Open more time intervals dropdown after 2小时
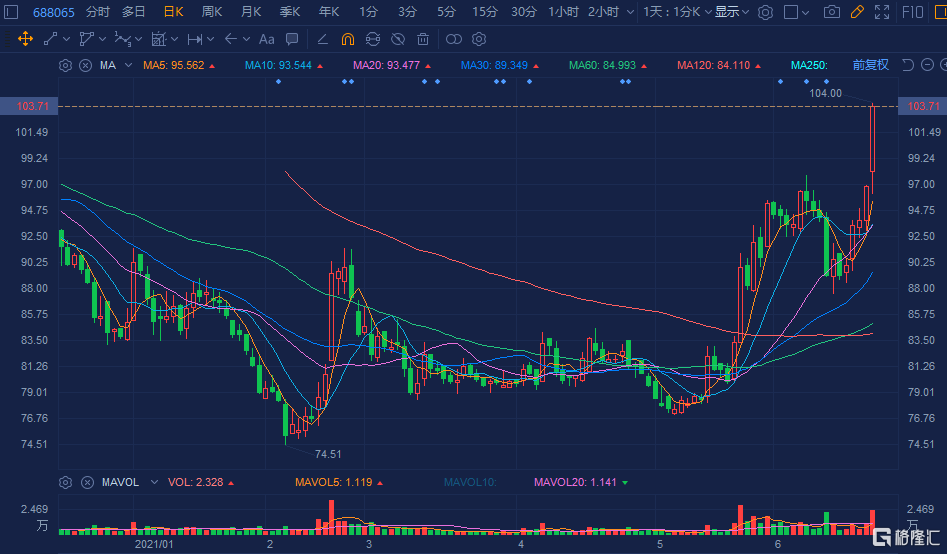The height and width of the screenshot is (554, 947). coord(631,12)
